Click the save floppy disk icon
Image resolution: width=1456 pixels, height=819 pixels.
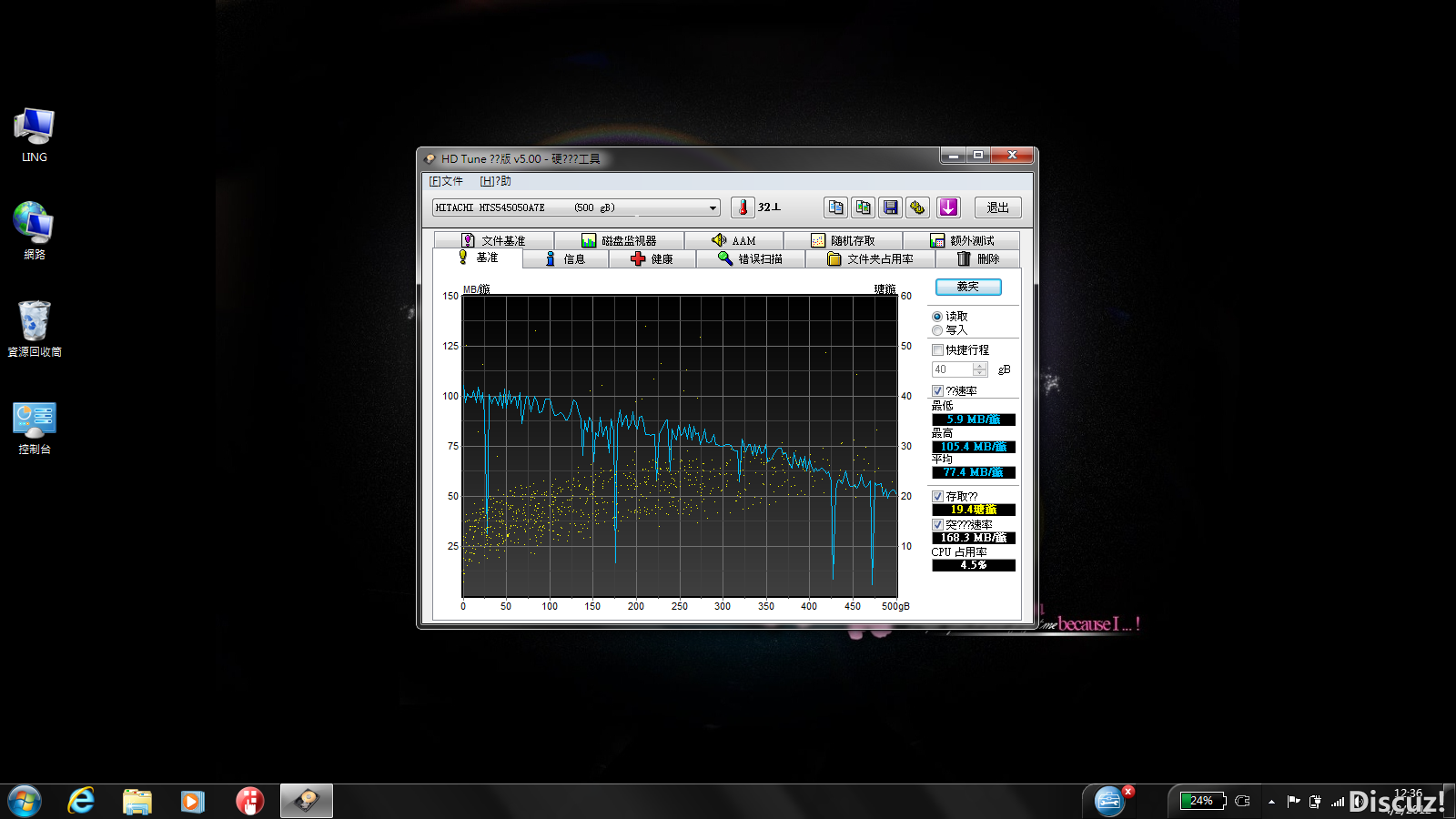(890, 207)
